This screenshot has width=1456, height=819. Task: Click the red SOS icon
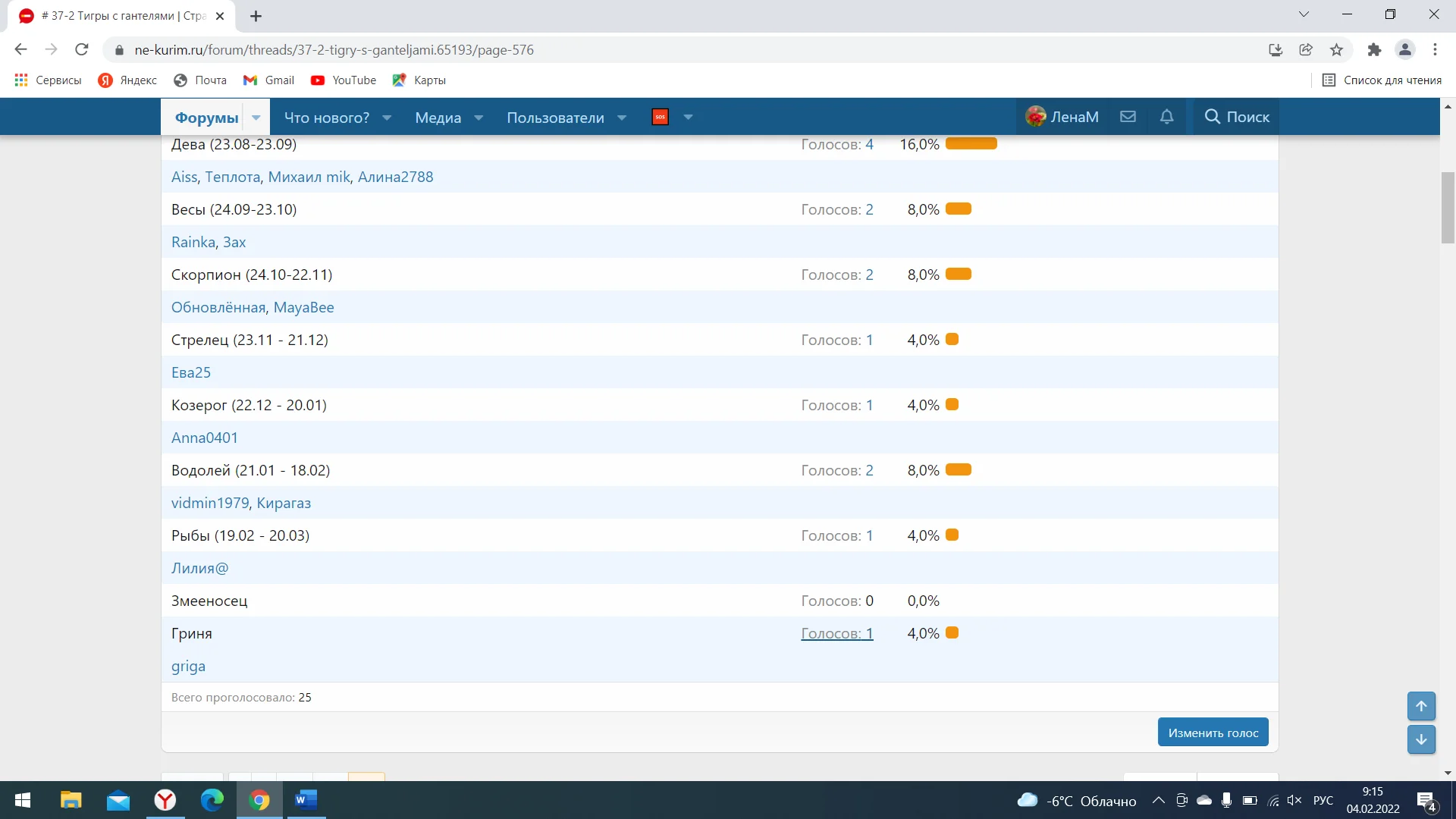(660, 117)
